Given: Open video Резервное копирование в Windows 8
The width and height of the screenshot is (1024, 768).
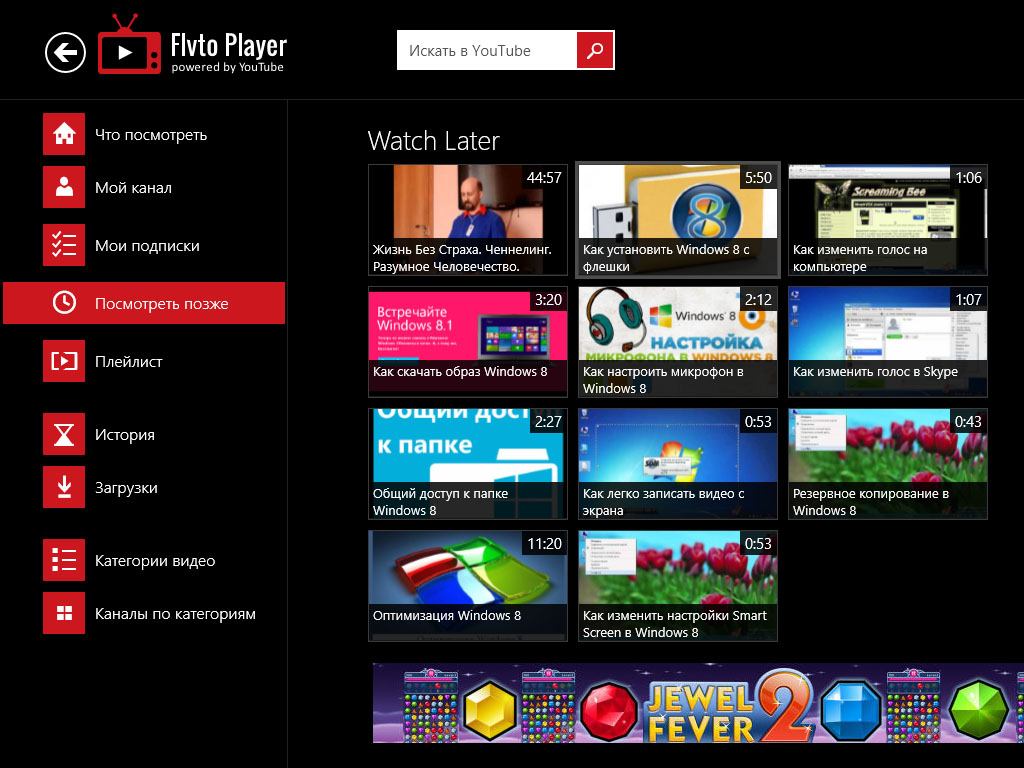Looking at the screenshot, I should point(888,464).
